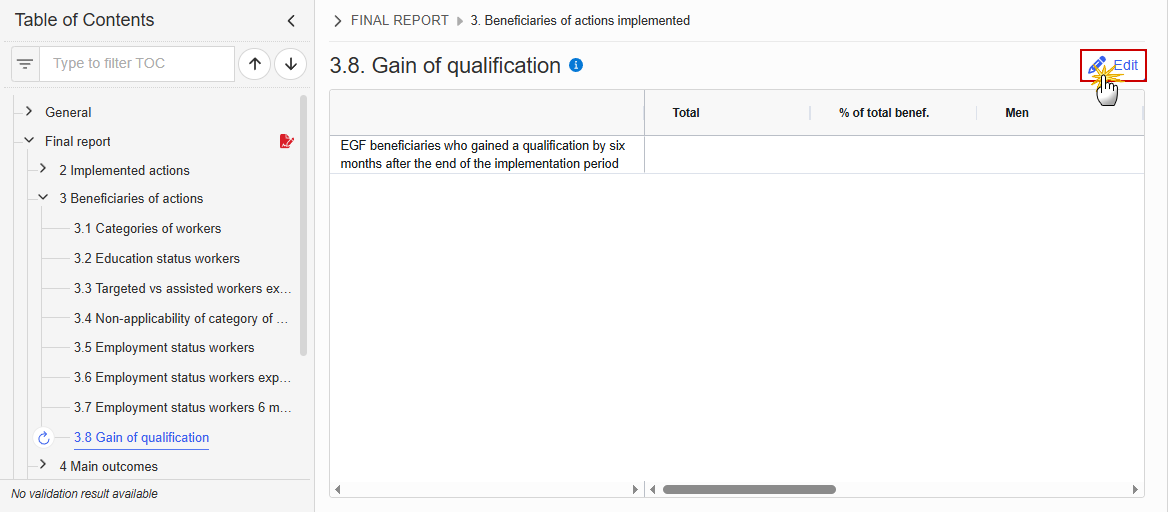The height and width of the screenshot is (512, 1168).
Task: Collapse the Table of Contents panel
Action: [x=291, y=21]
